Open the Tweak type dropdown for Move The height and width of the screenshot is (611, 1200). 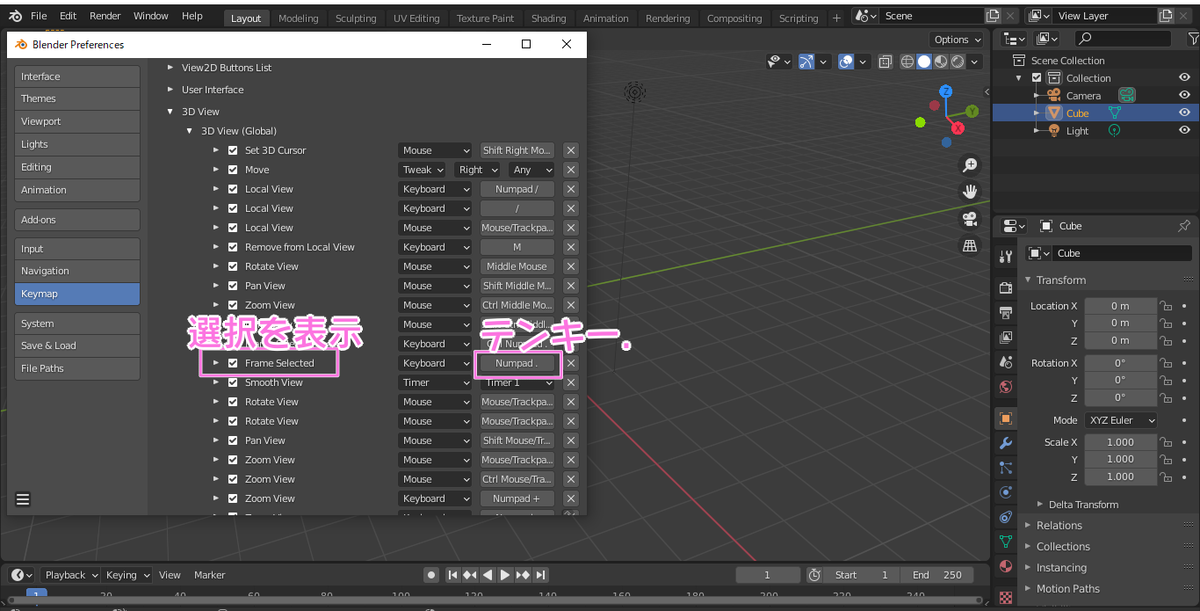pyautogui.click(x=424, y=170)
